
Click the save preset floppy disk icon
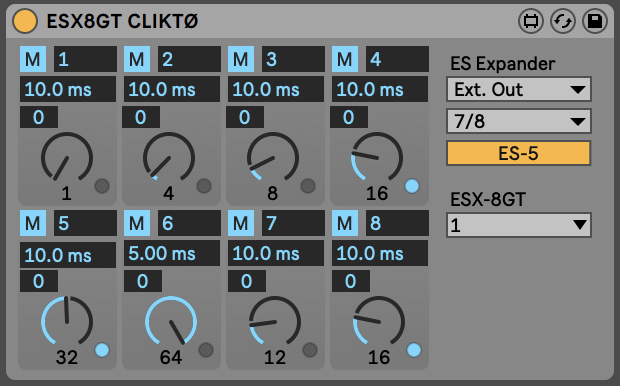[595, 21]
